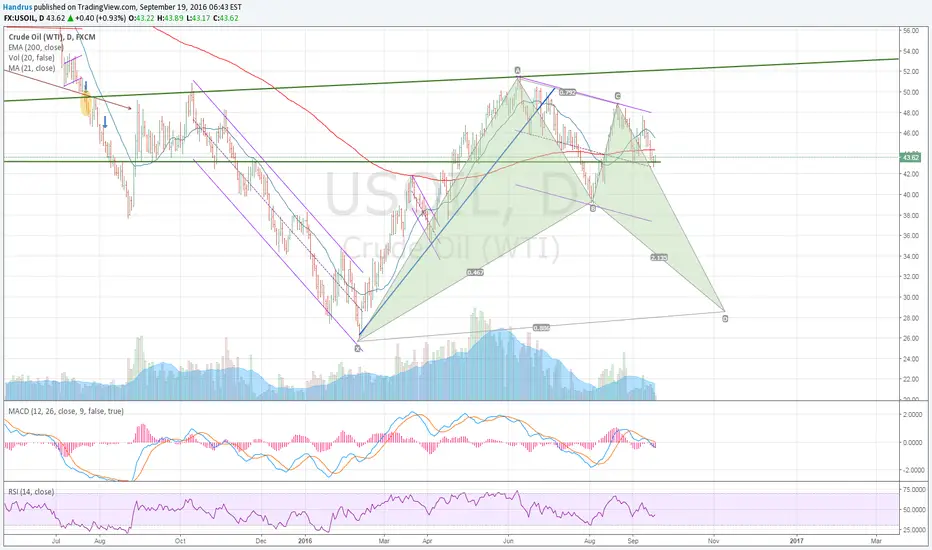Click the RSI 75.0000 axis value
The height and width of the screenshot is (550, 932).
(x=912, y=490)
